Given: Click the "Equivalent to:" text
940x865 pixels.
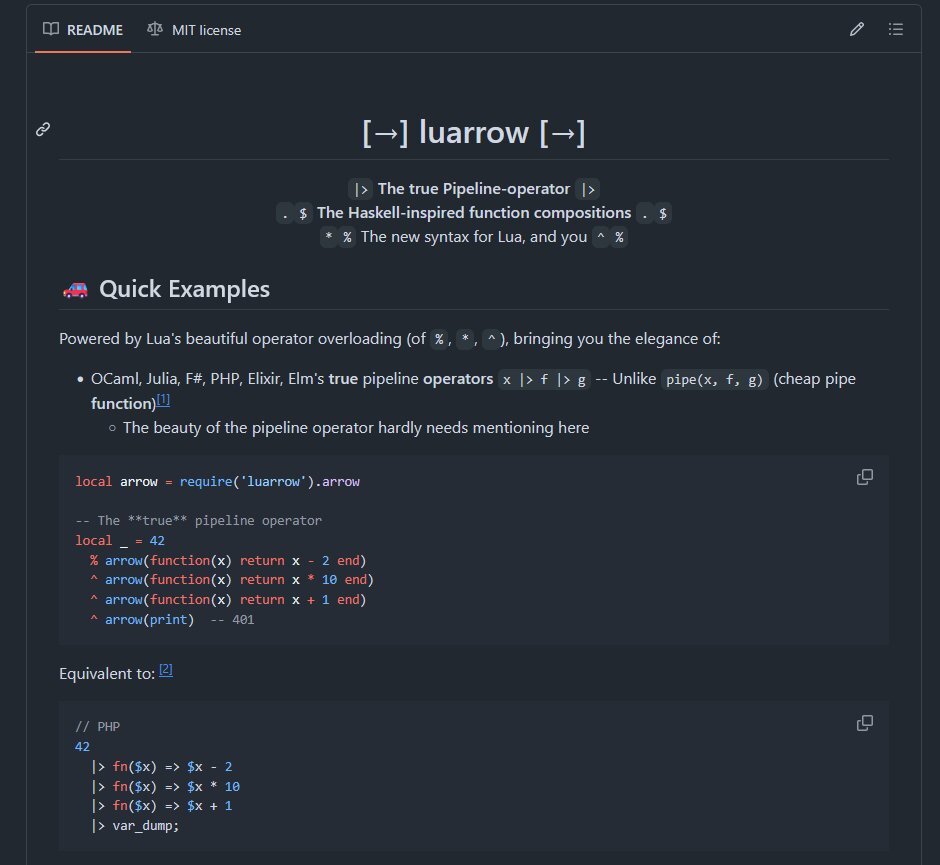Looking at the screenshot, I should (107, 674).
